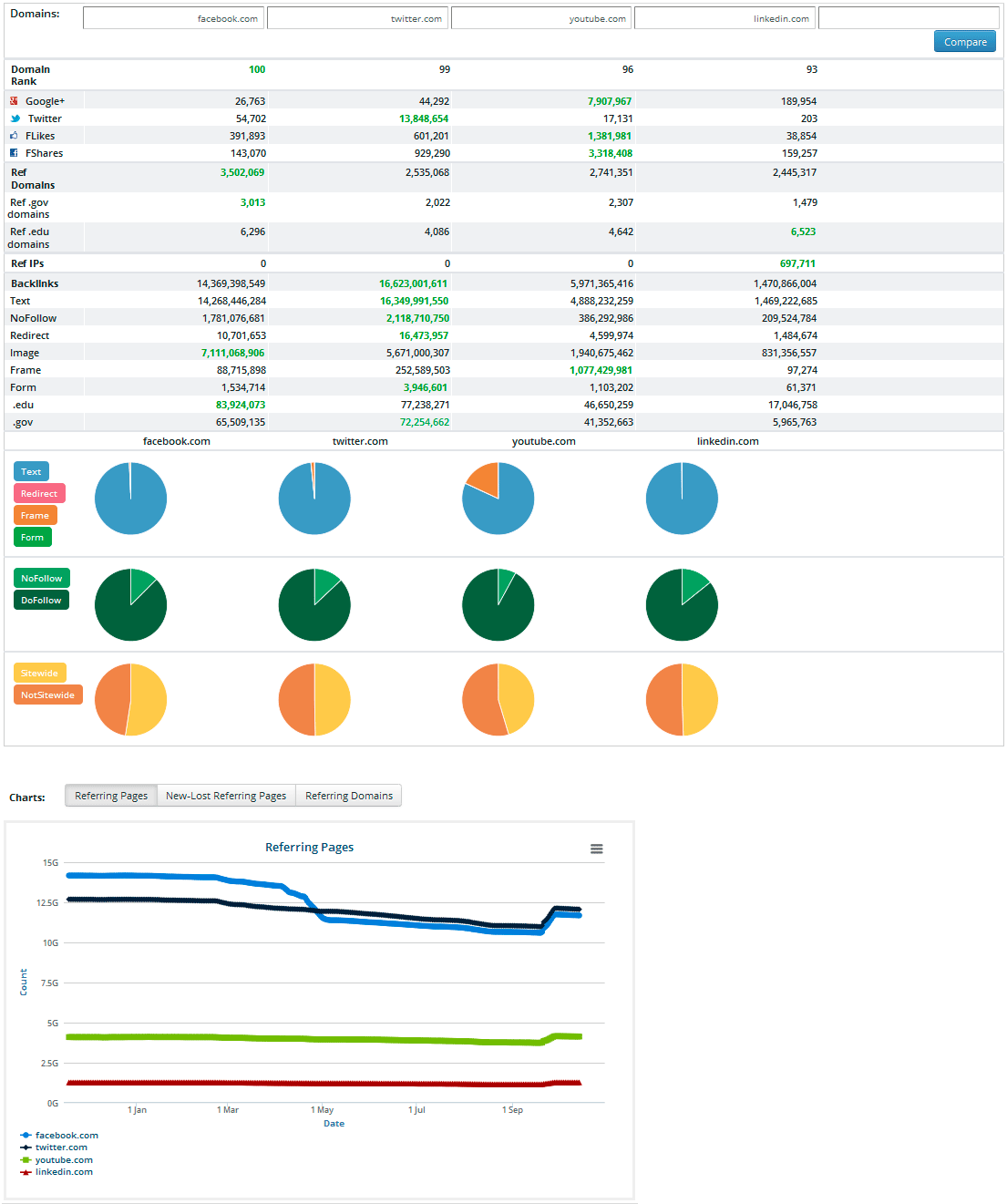Click the yellow Sitewide legend swatch

coord(39,674)
